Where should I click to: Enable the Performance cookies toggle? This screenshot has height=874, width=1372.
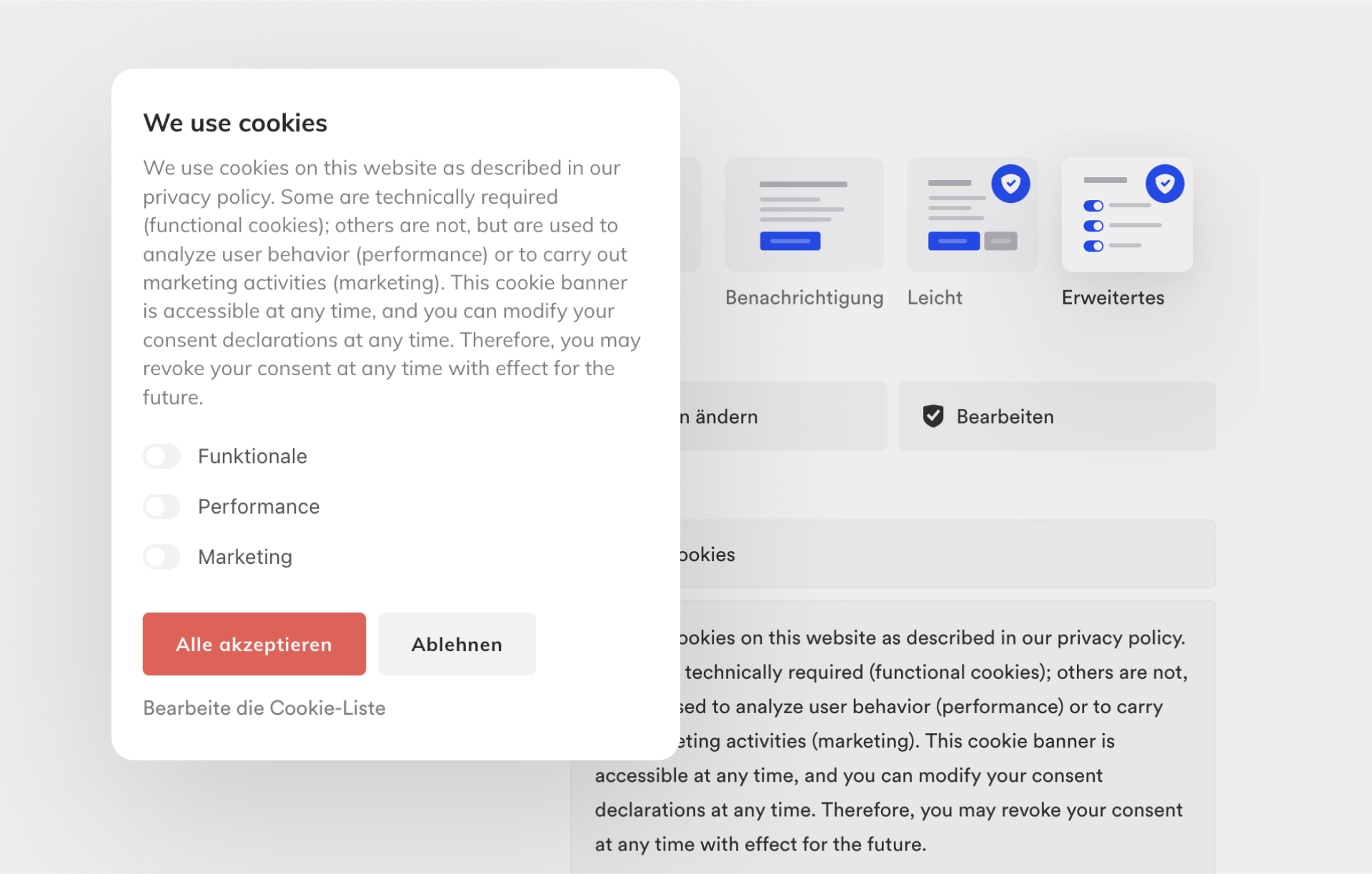click(161, 506)
